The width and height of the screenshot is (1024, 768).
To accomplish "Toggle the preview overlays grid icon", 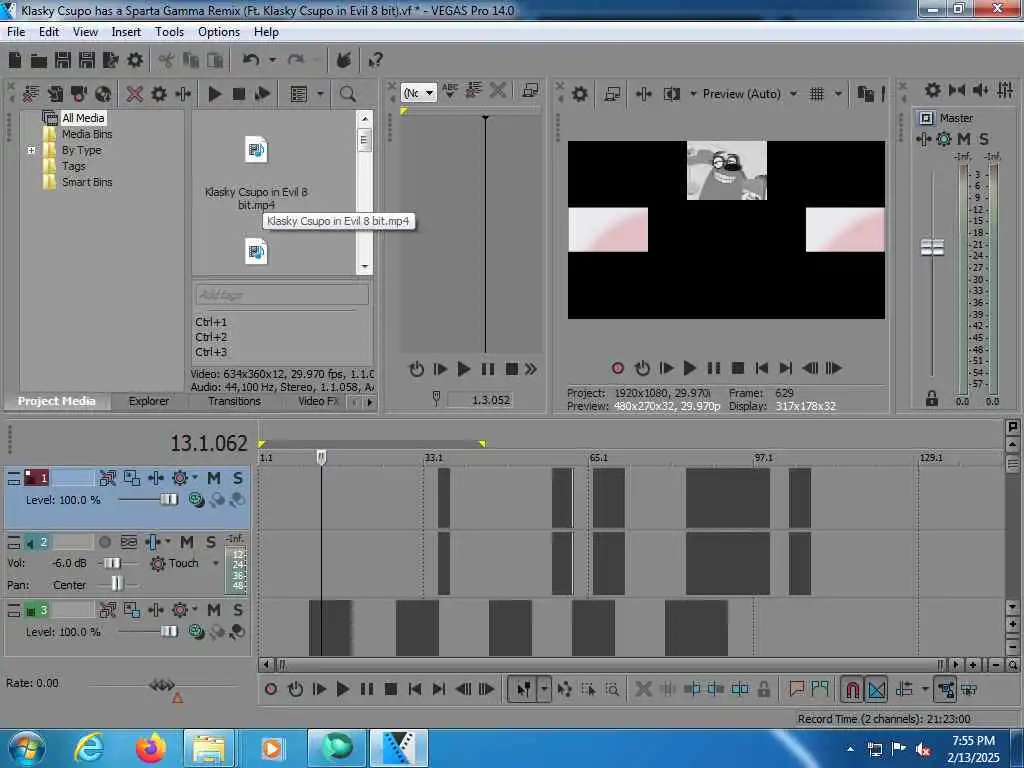I will tap(816, 94).
